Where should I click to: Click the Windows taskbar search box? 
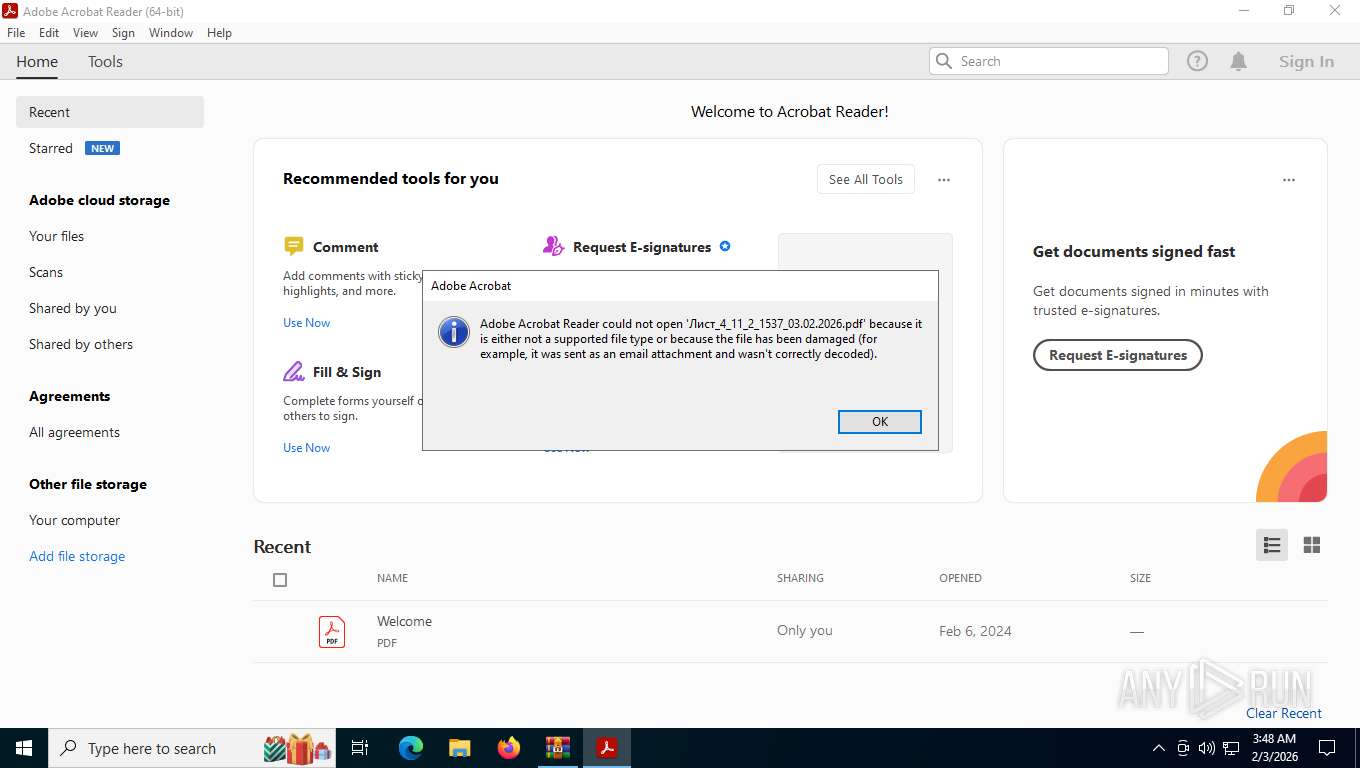194,748
